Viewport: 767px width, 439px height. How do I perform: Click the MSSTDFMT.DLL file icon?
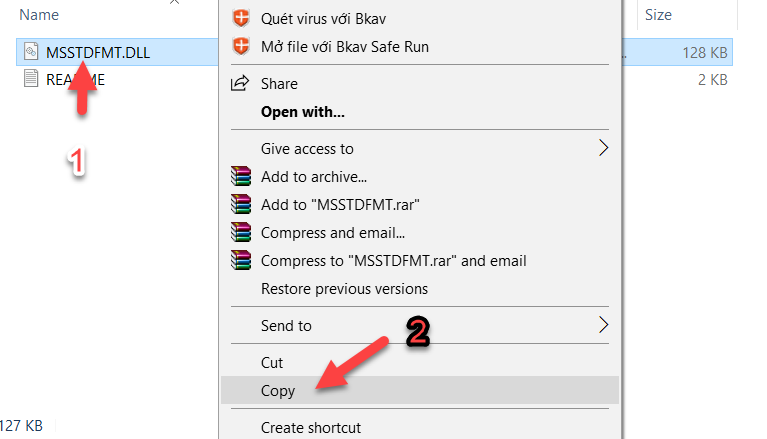pyautogui.click(x=30, y=51)
